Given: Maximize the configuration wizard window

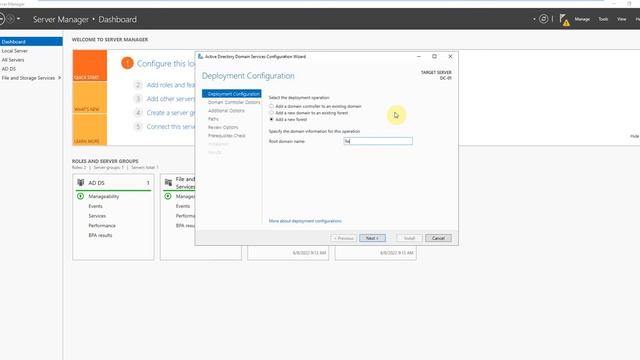Looking at the screenshot, I should [434, 56].
